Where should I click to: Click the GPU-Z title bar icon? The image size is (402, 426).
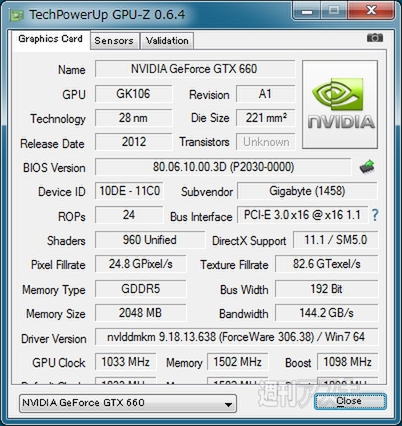[16, 15]
